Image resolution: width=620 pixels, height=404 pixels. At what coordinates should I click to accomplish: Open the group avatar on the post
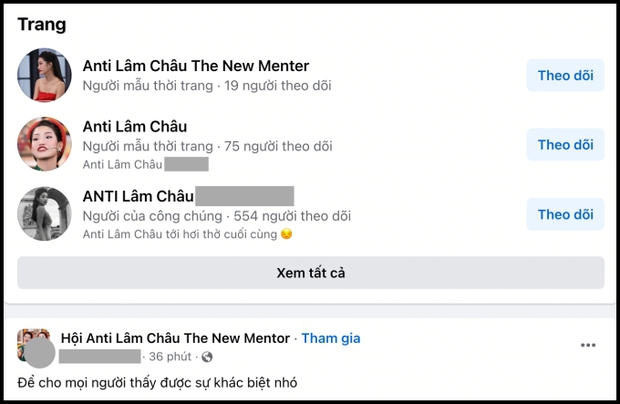point(32,338)
